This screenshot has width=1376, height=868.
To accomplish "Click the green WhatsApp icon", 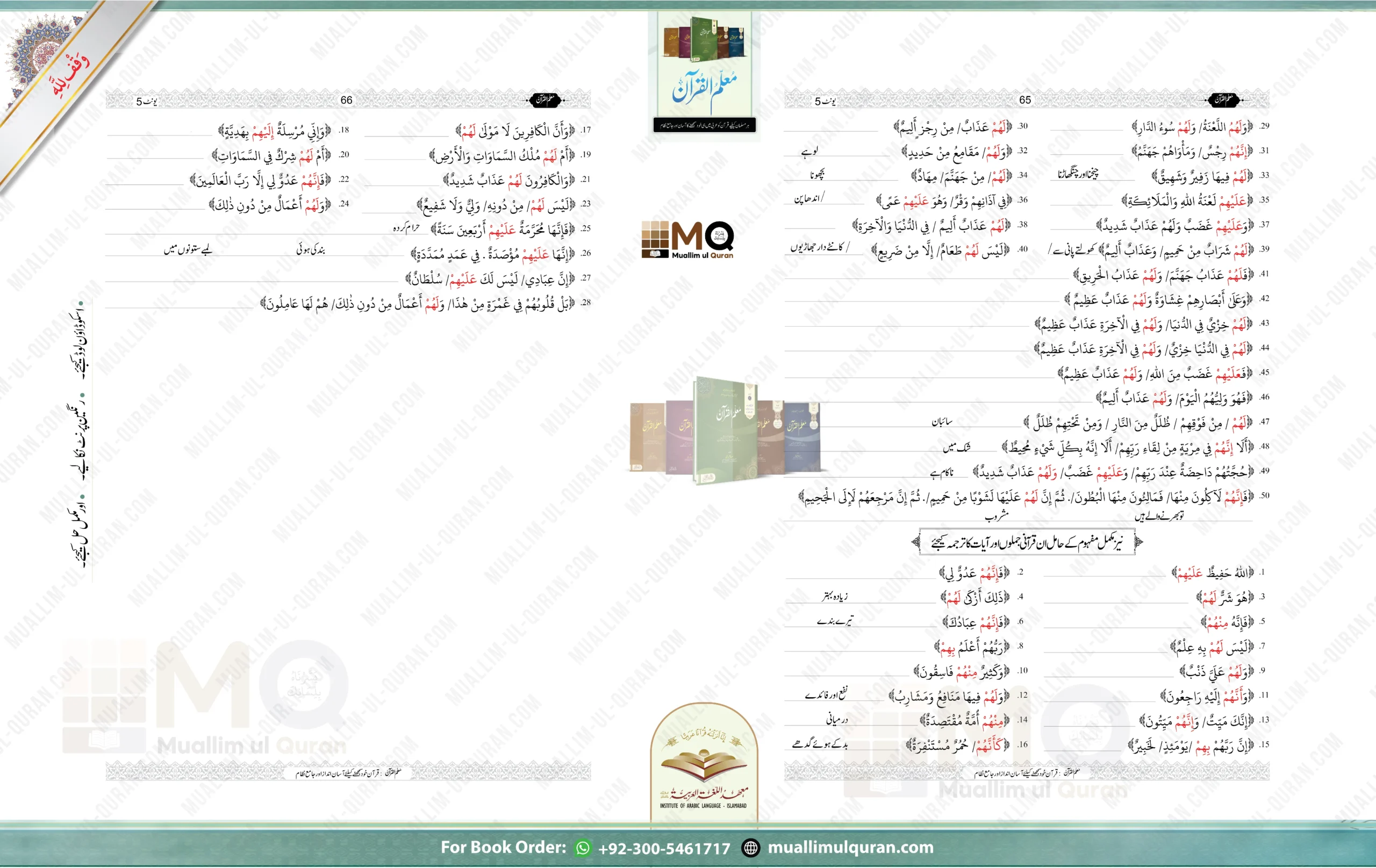I will click(x=582, y=848).
